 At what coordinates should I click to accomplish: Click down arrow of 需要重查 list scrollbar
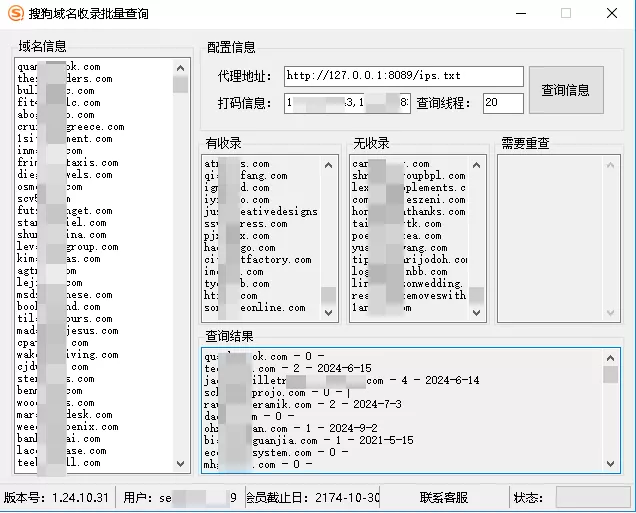click(610, 313)
